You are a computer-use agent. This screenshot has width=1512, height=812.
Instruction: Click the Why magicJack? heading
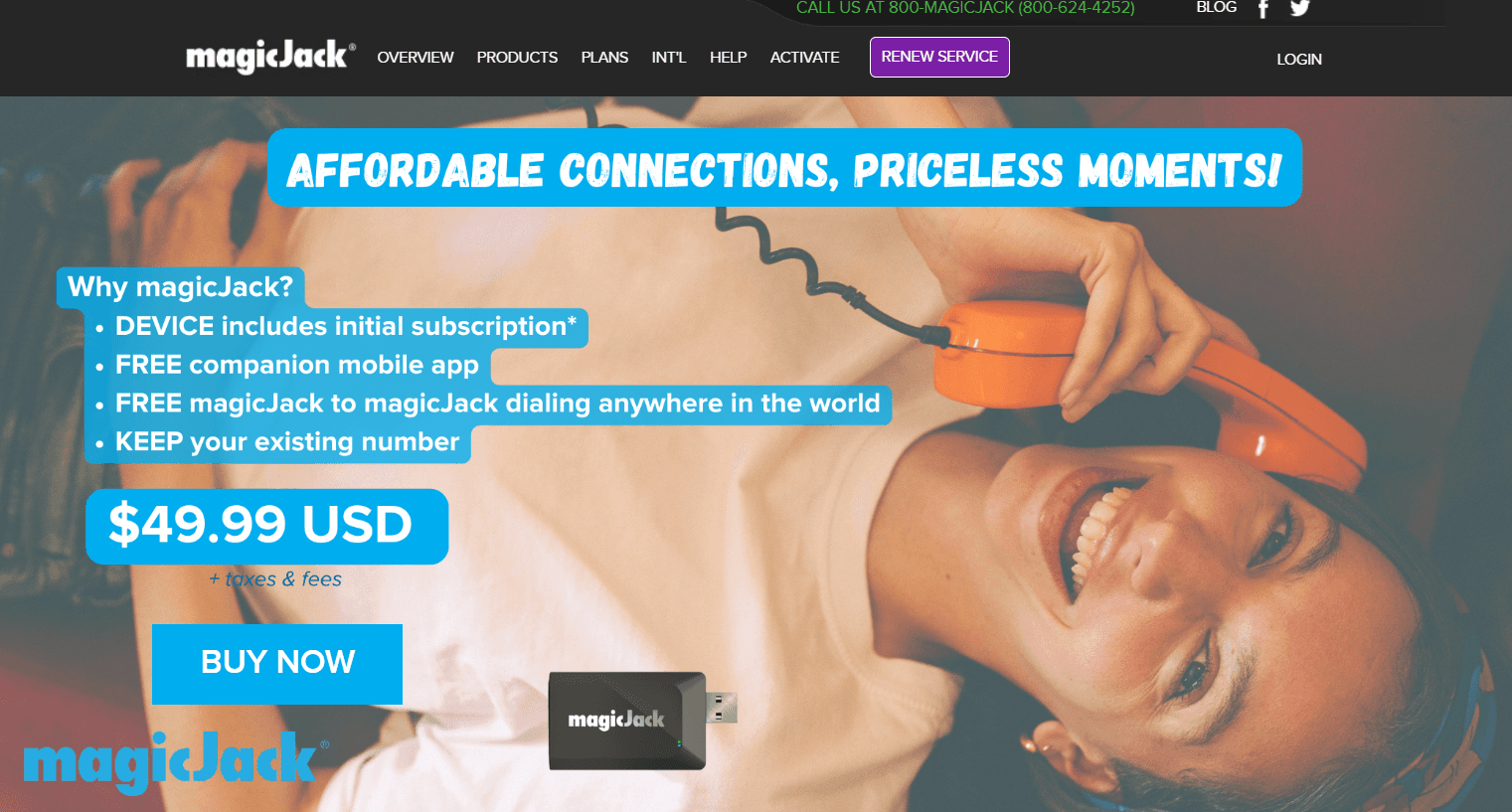(180, 287)
